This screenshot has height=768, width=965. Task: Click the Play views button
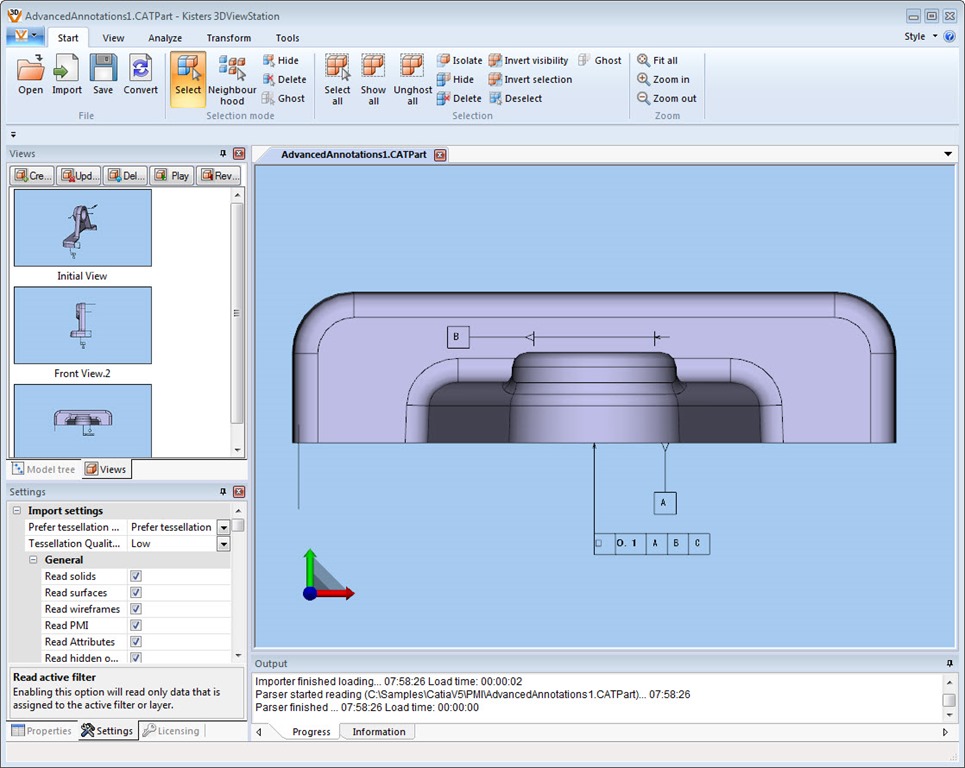tap(172, 176)
